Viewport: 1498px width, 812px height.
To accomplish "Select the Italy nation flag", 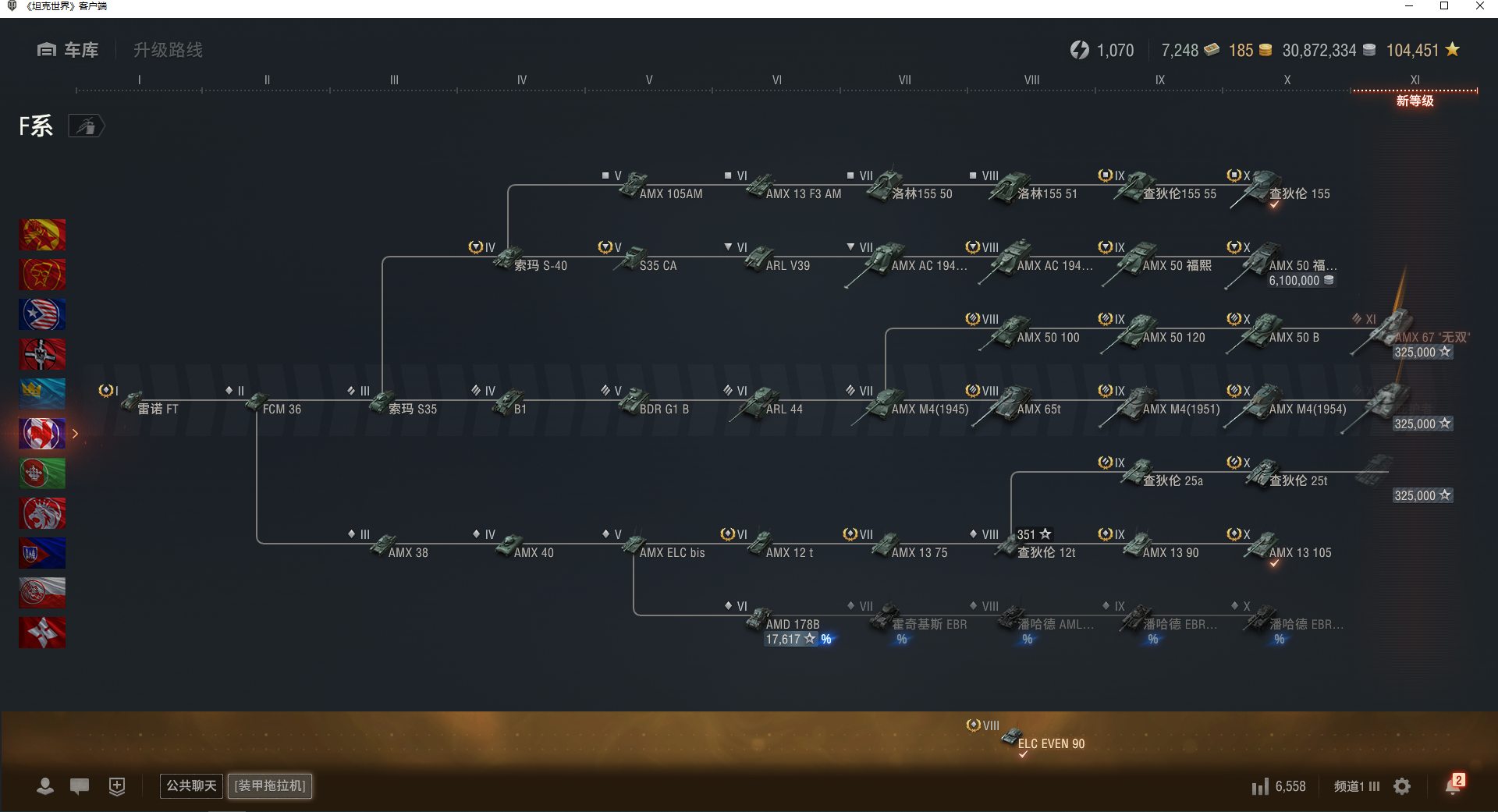I will [42, 473].
